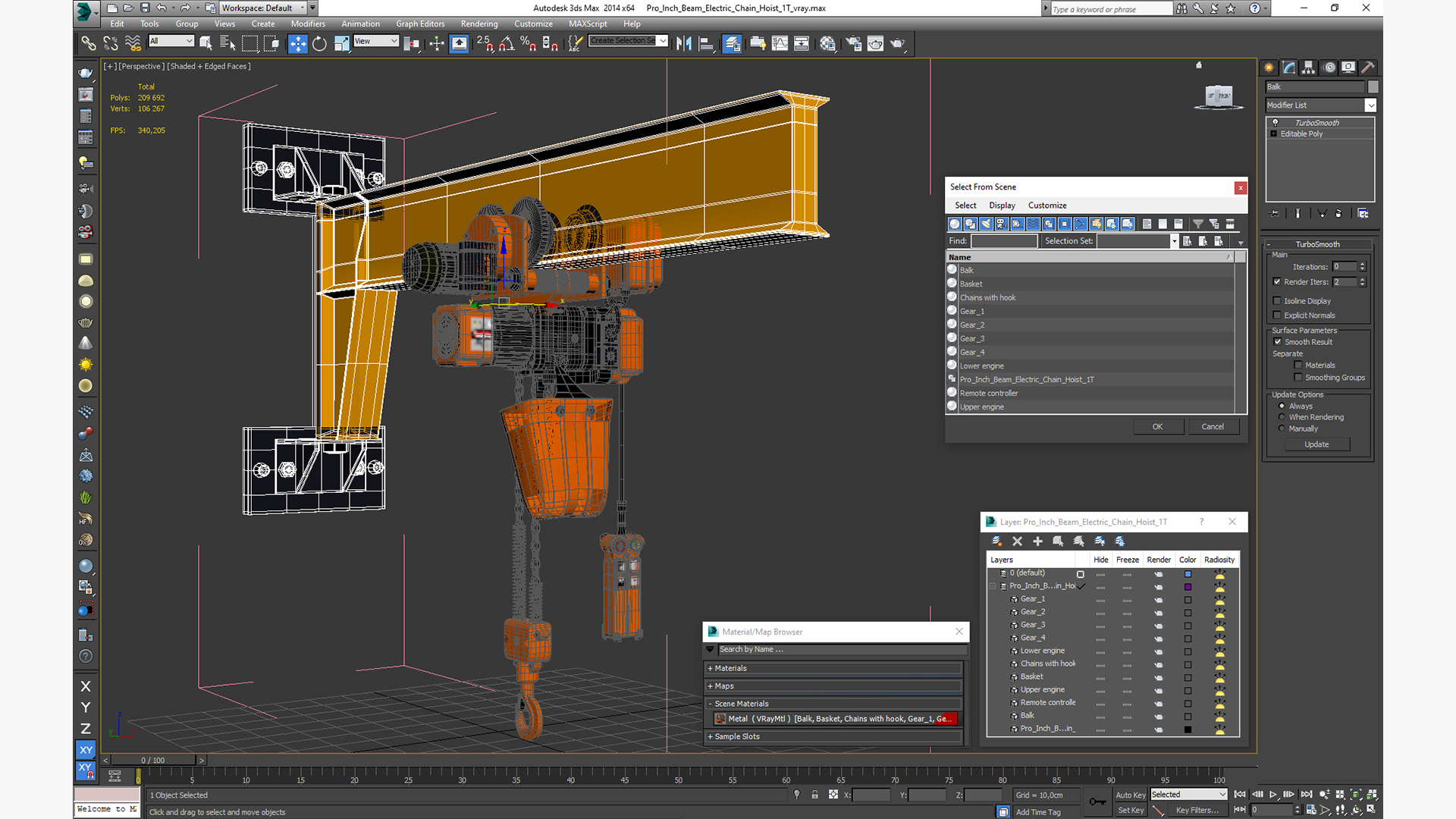Image resolution: width=1456 pixels, height=819 pixels.
Task: Click the Balk object color swatch
Action: pos(1373,87)
